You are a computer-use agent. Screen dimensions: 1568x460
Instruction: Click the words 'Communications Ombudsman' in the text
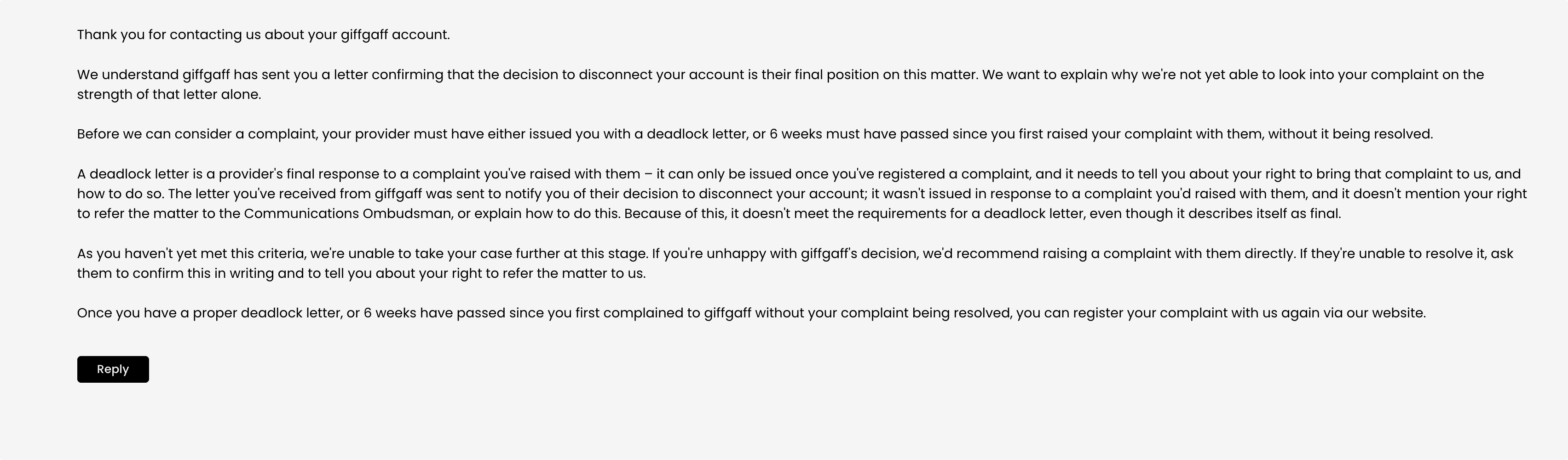point(347,213)
